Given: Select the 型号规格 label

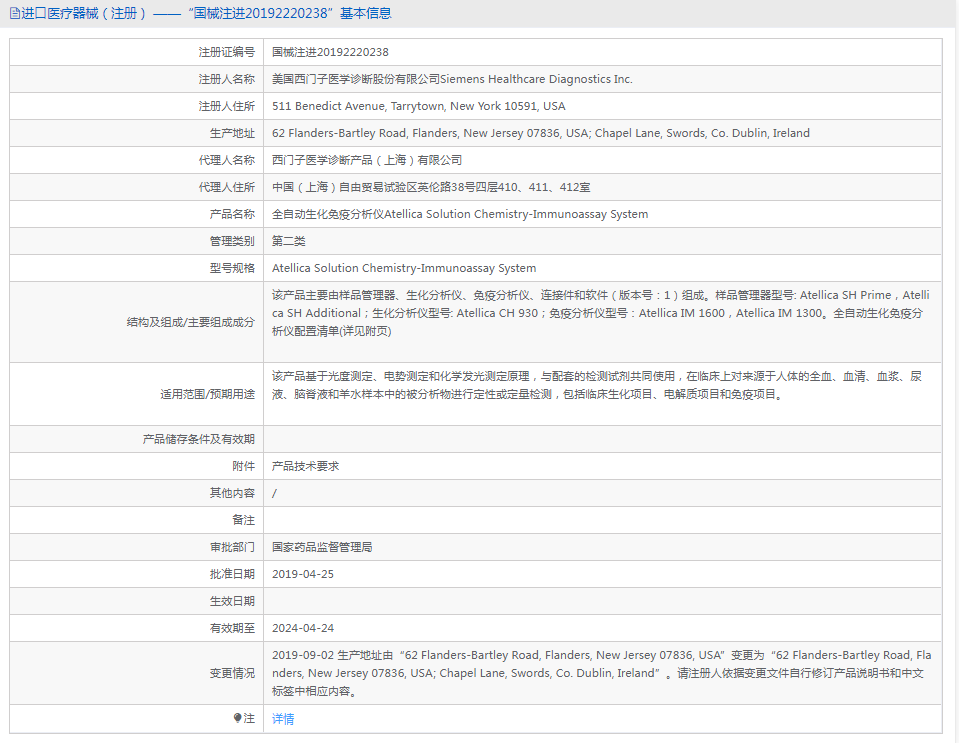Looking at the screenshot, I should point(232,267).
